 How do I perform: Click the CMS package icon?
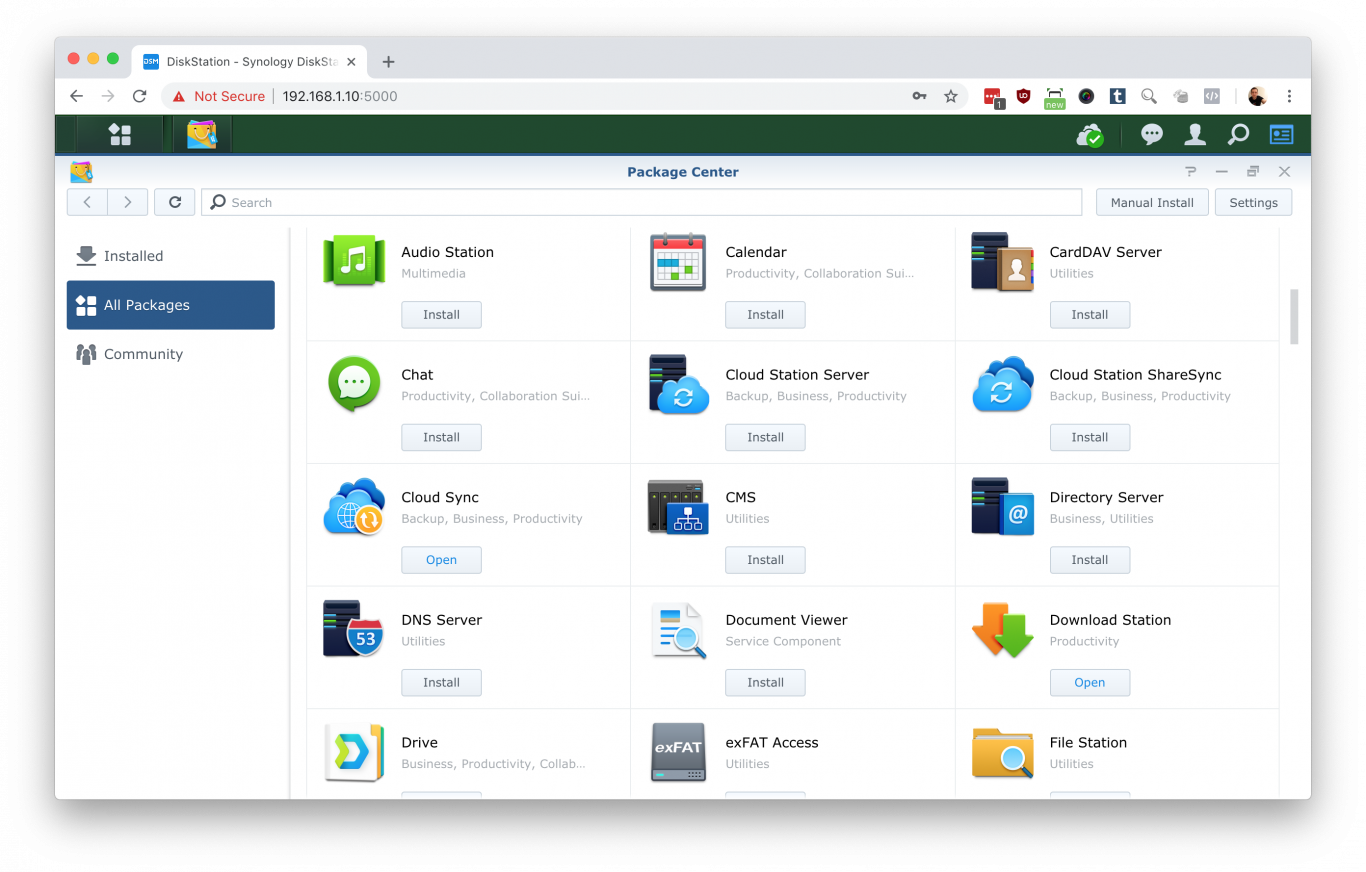click(x=678, y=507)
